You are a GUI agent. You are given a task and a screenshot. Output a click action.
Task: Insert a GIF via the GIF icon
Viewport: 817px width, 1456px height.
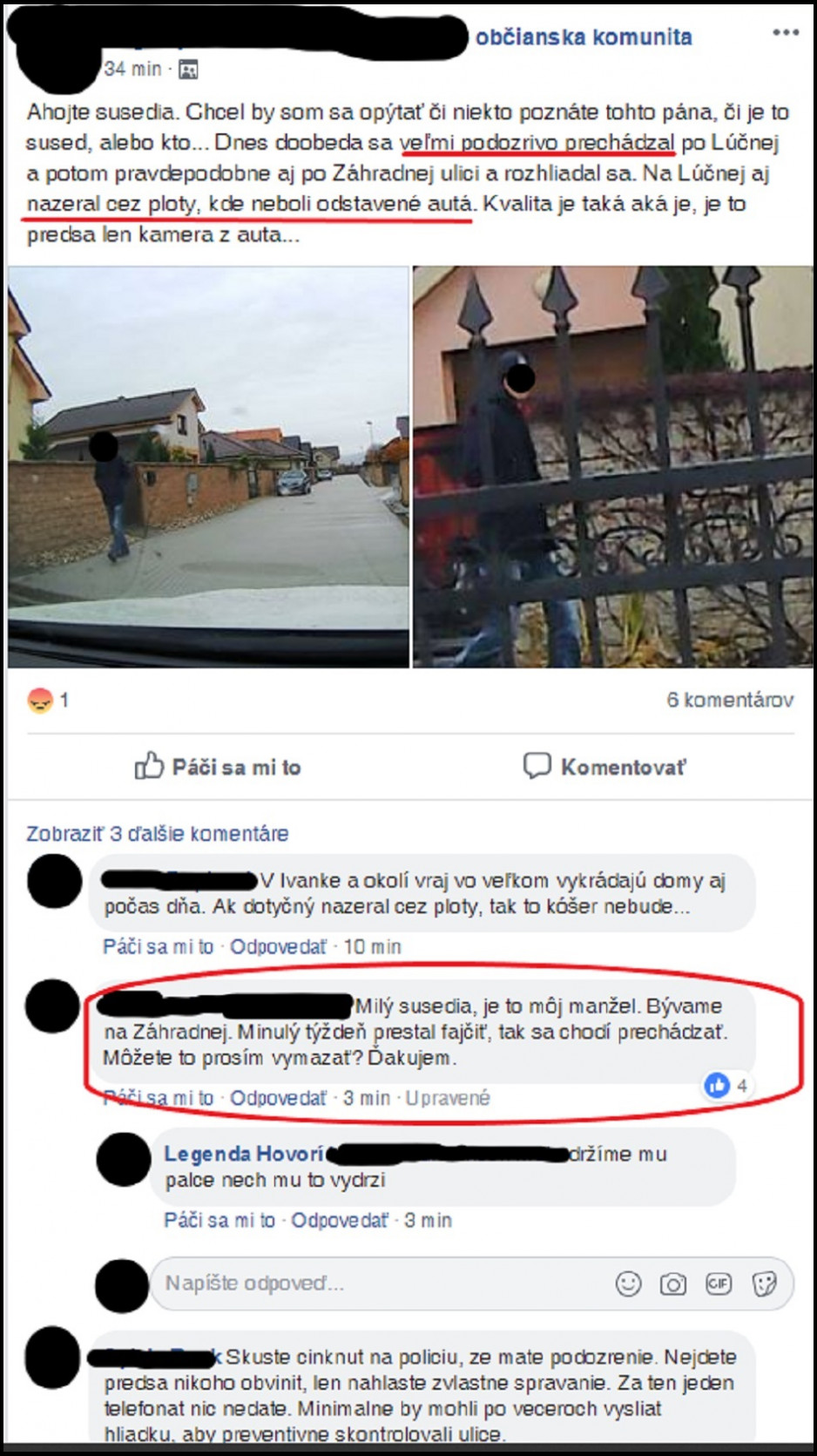pyautogui.click(x=719, y=1283)
